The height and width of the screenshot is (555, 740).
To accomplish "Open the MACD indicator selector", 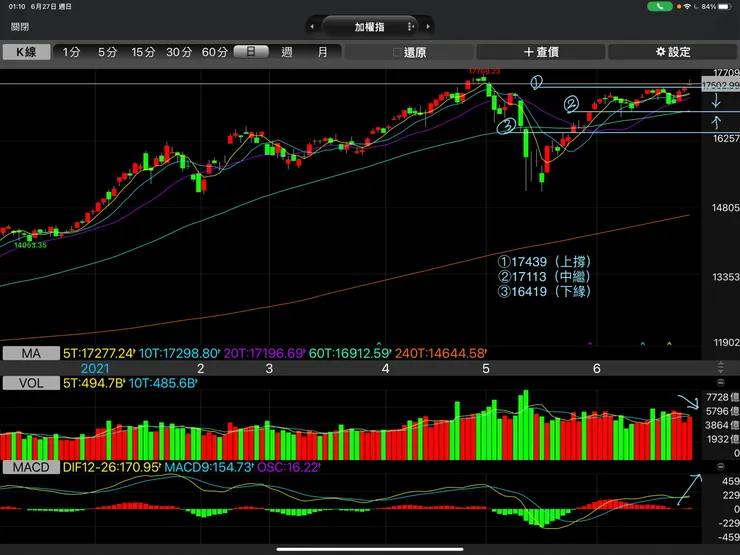I will (31, 467).
